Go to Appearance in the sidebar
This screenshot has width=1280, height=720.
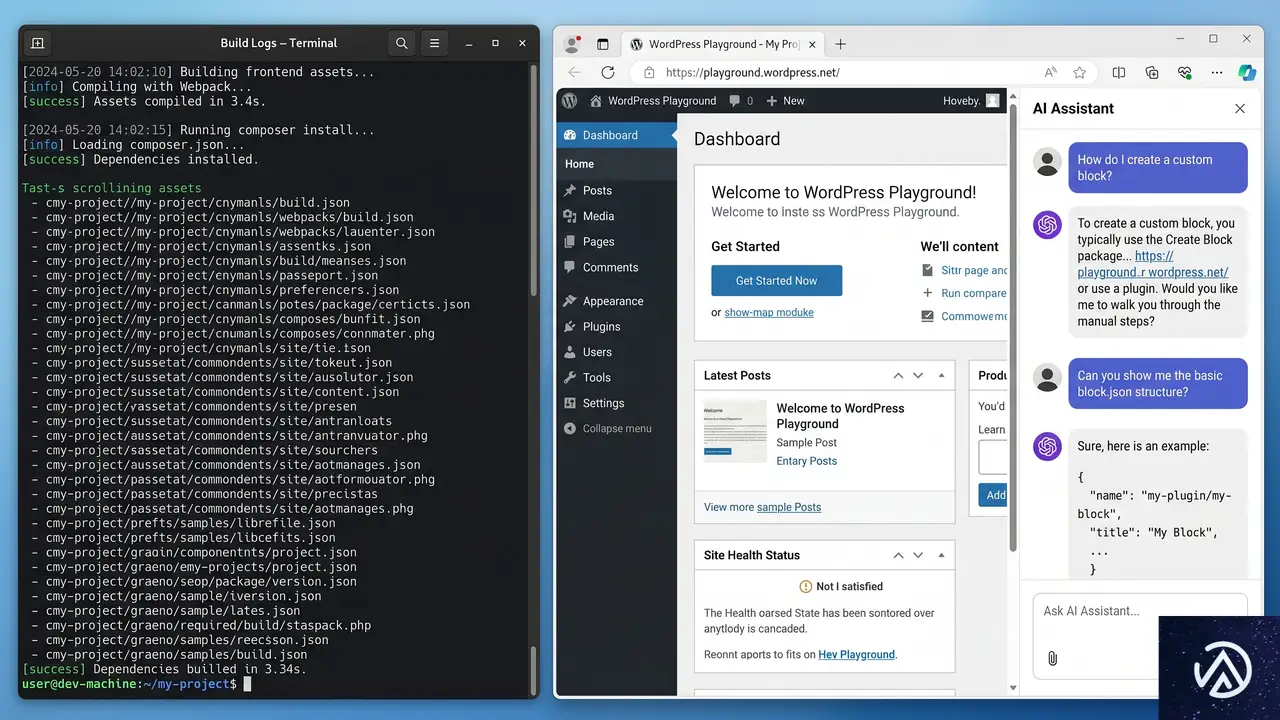pyautogui.click(x=612, y=301)
